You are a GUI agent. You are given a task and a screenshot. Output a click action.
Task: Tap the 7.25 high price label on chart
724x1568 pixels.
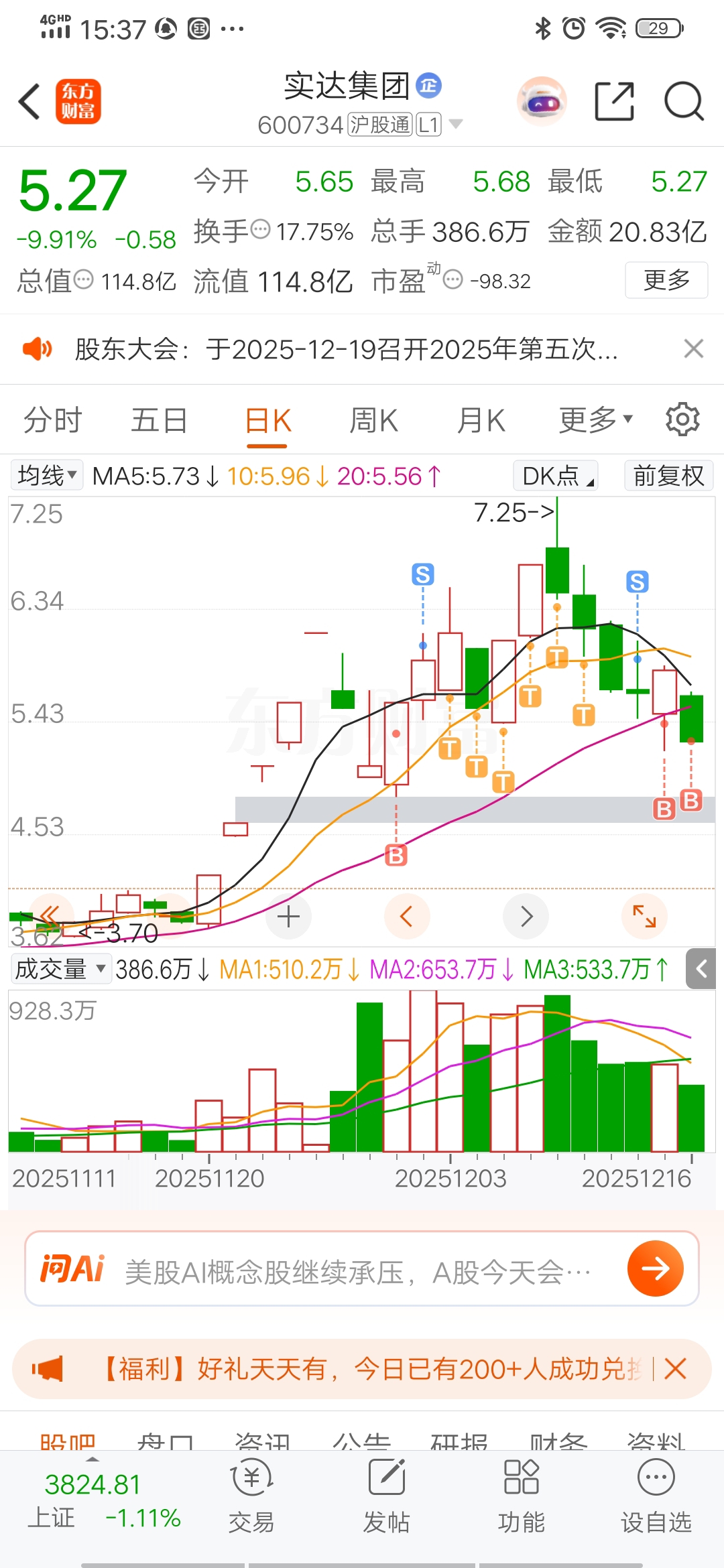pyautogui.click(x=514, y=513)
